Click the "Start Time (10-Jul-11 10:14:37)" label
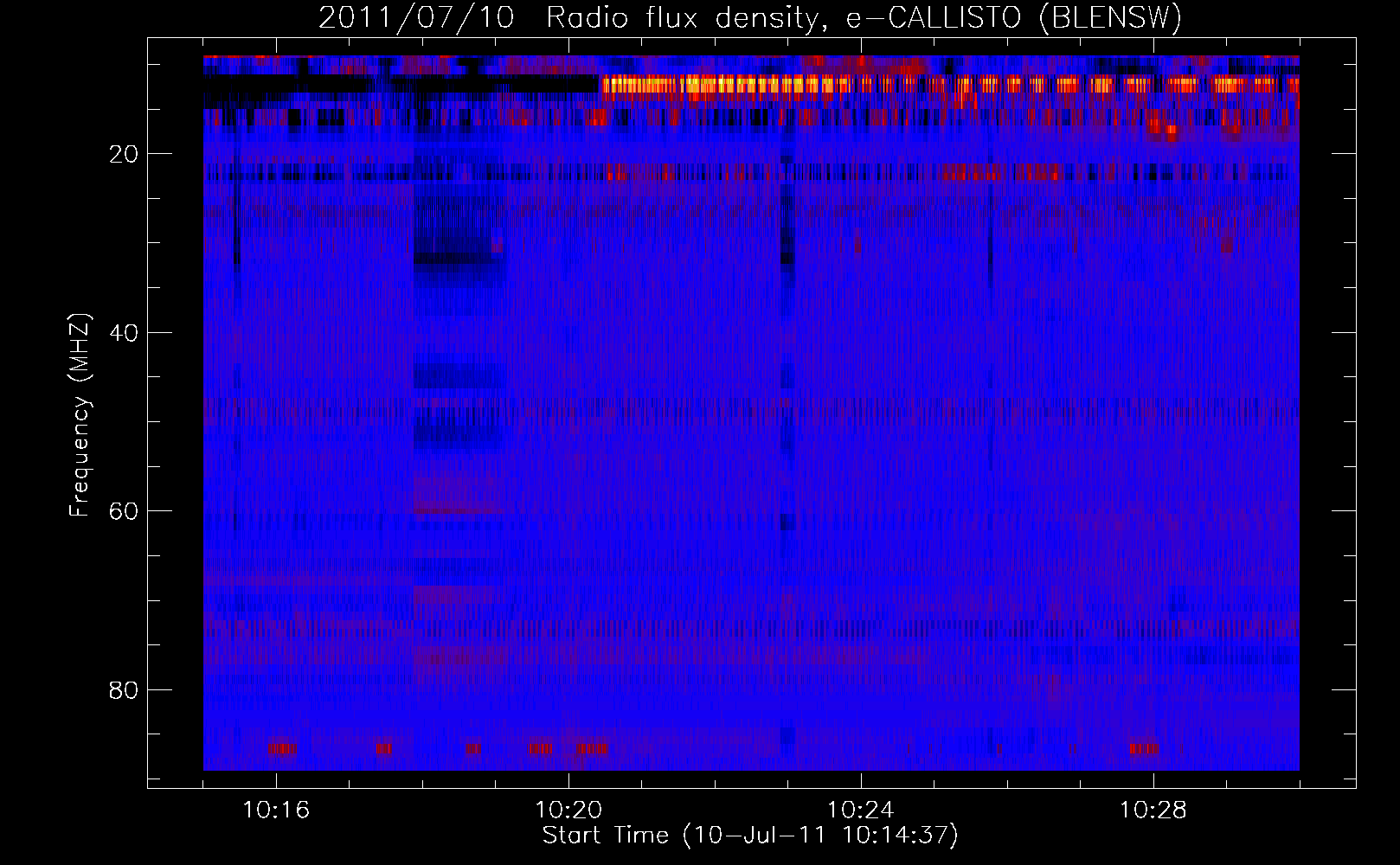This screenshot has height=865, width=1400. coord(750,836)
